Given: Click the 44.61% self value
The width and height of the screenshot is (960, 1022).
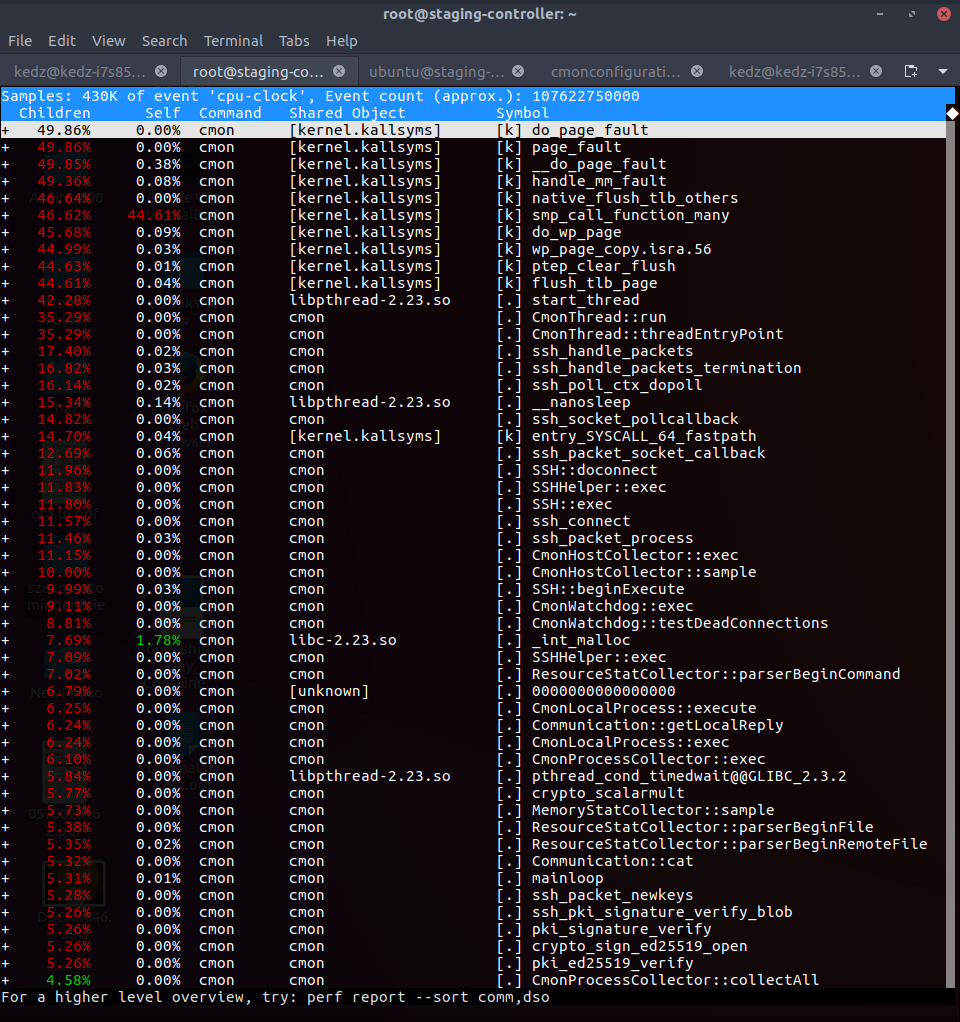Looking at the screenshot, I should tap(154, 215).
